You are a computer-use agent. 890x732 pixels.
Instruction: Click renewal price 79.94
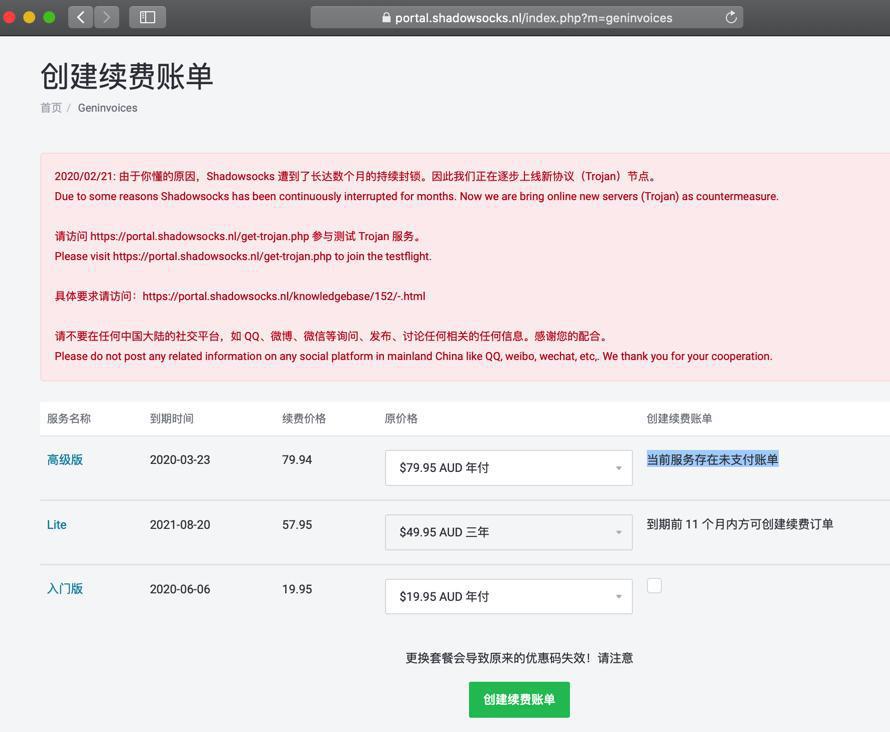pyautogui.click(x=297, y=460)
